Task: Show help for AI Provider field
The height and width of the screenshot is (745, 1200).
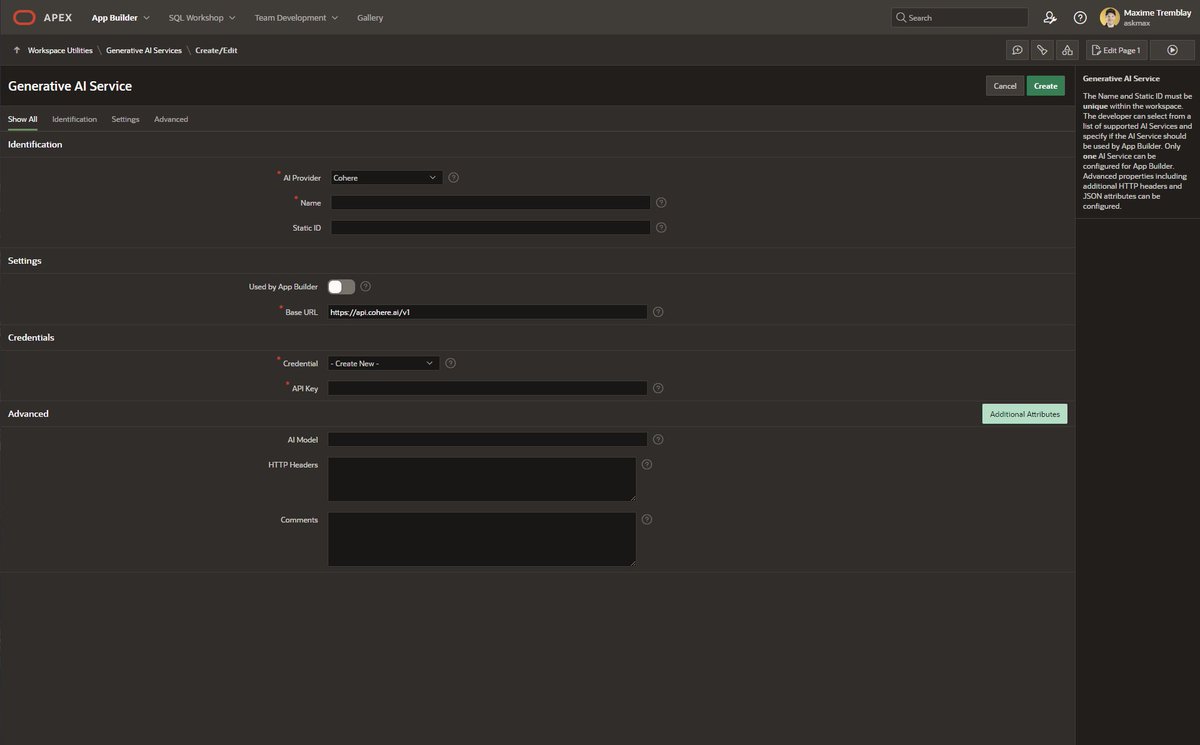Action: pyautogui.click(x=453, y=177)
